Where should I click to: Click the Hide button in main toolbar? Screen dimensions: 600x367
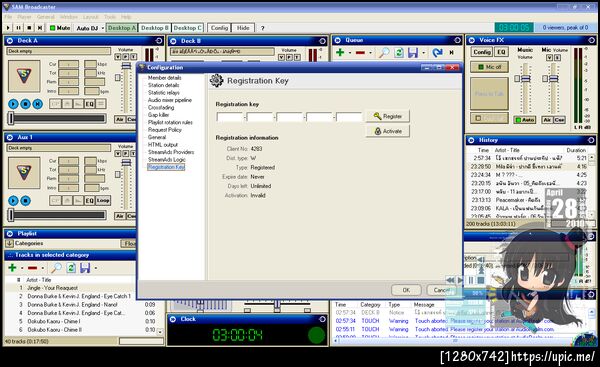point(243,28)
